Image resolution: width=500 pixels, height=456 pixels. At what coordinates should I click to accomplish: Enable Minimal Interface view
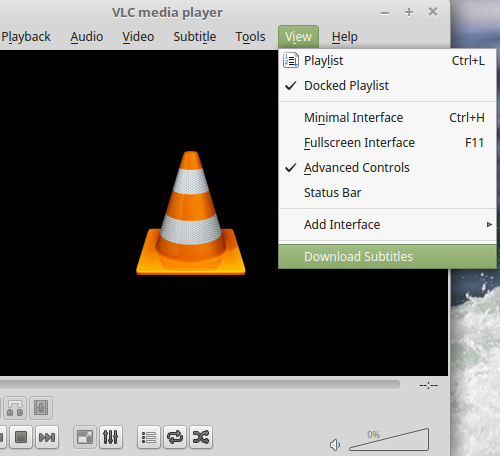tap(387, 118)
